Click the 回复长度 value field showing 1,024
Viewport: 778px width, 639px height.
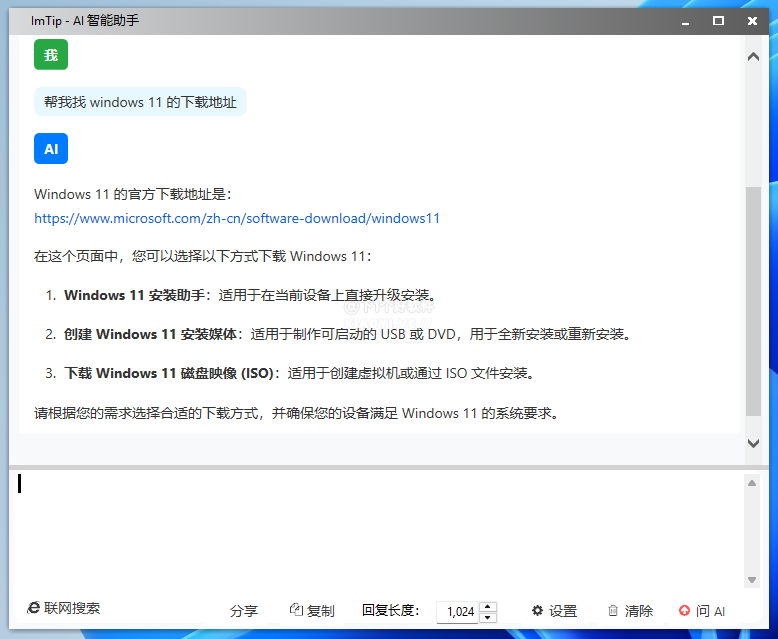tap(459, 611)
